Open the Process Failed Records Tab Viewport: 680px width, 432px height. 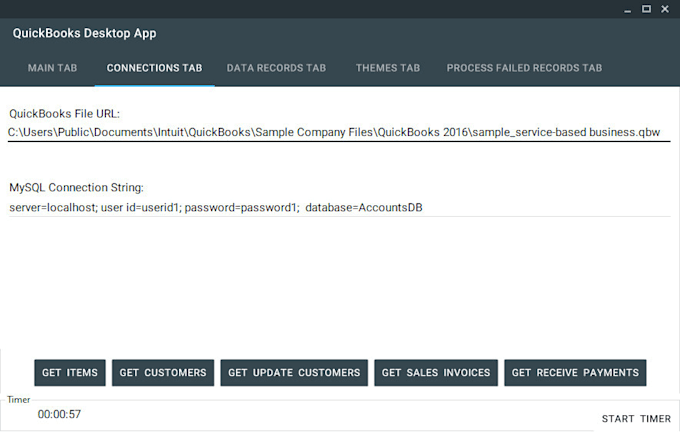tap(524, 68)
